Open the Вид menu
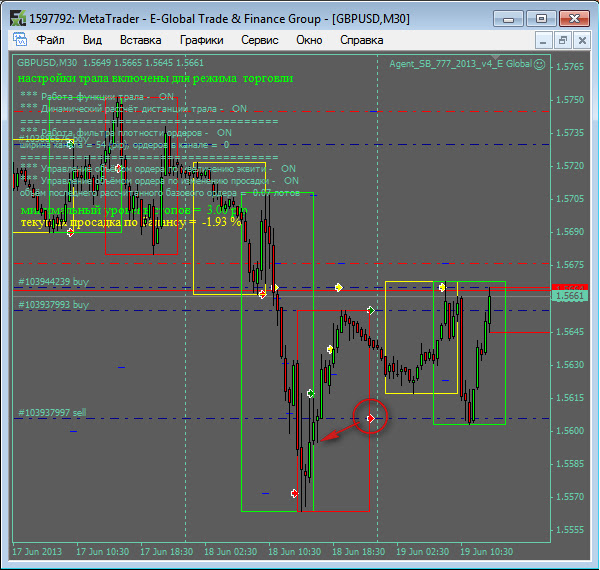Screen dimensions: 600x570 point(92,40)
